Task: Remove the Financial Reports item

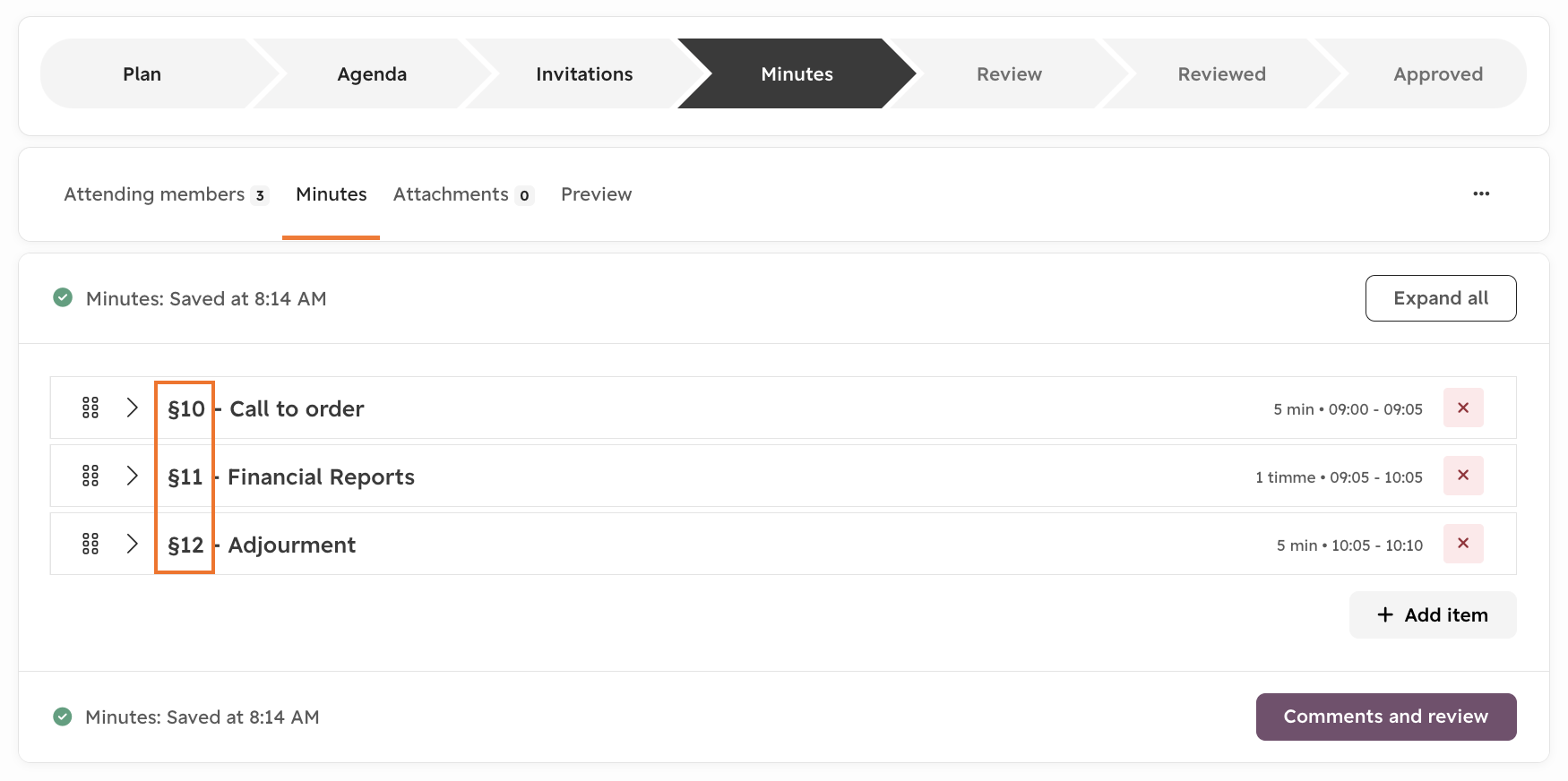Action: (x=1463, y=476)
